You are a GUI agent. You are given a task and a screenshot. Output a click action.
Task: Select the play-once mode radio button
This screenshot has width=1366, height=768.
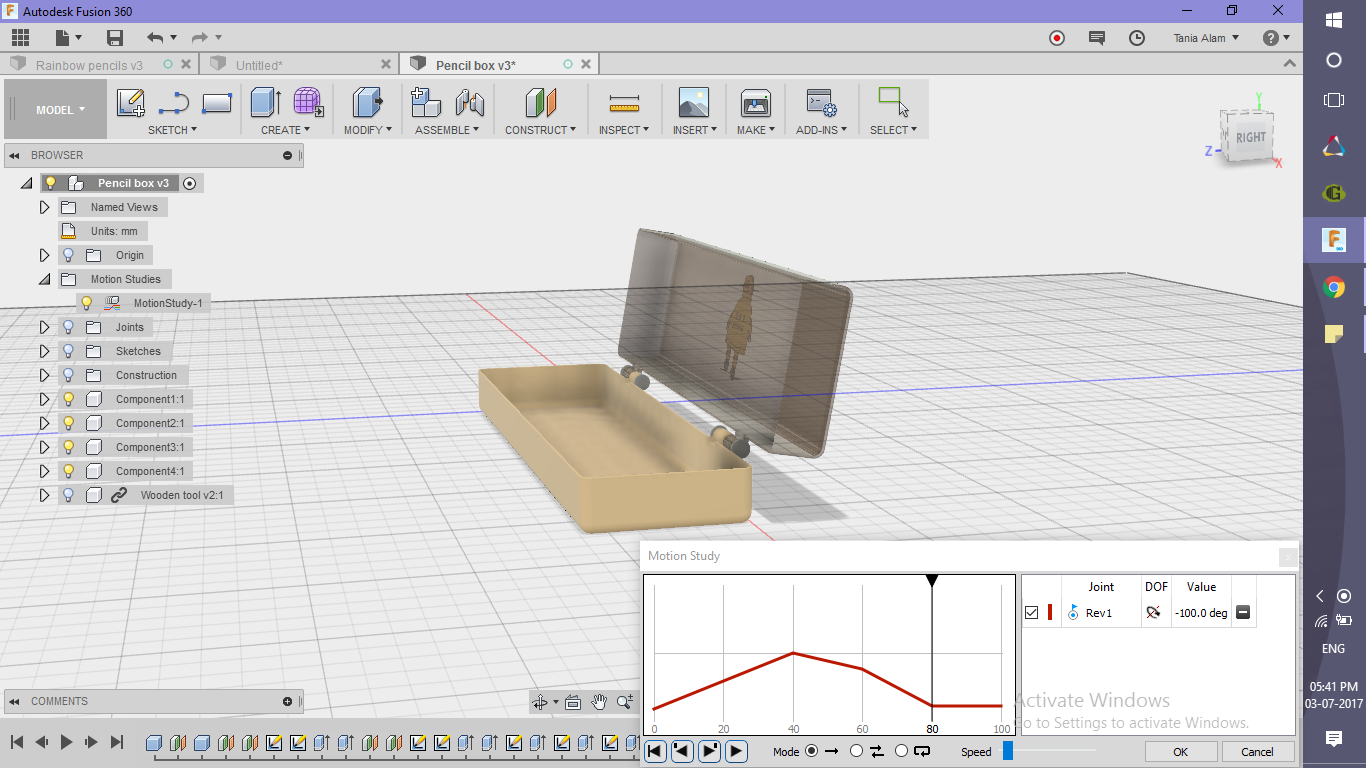click(811, 751)
